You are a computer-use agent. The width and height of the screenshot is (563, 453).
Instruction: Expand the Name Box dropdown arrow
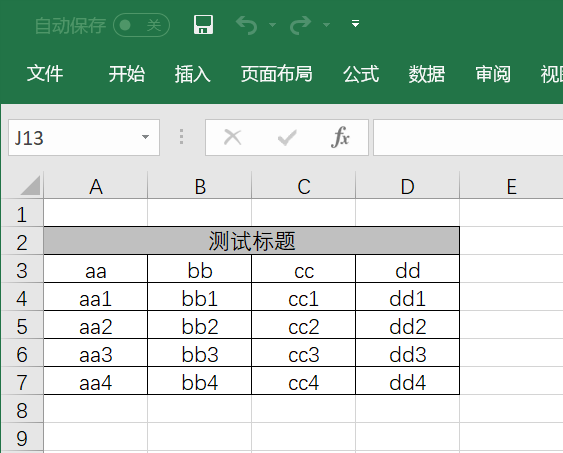pos(145,137)
